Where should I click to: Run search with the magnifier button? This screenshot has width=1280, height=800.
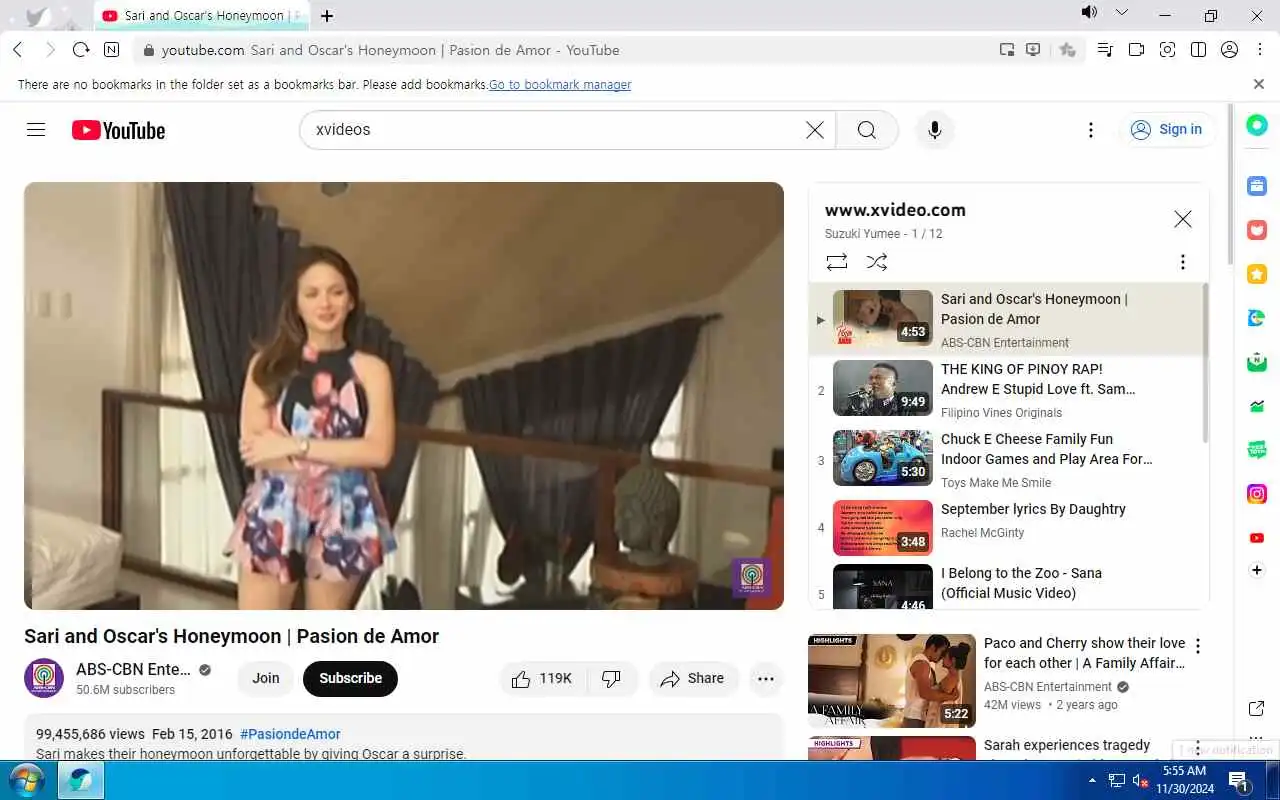tap(867, 130)
